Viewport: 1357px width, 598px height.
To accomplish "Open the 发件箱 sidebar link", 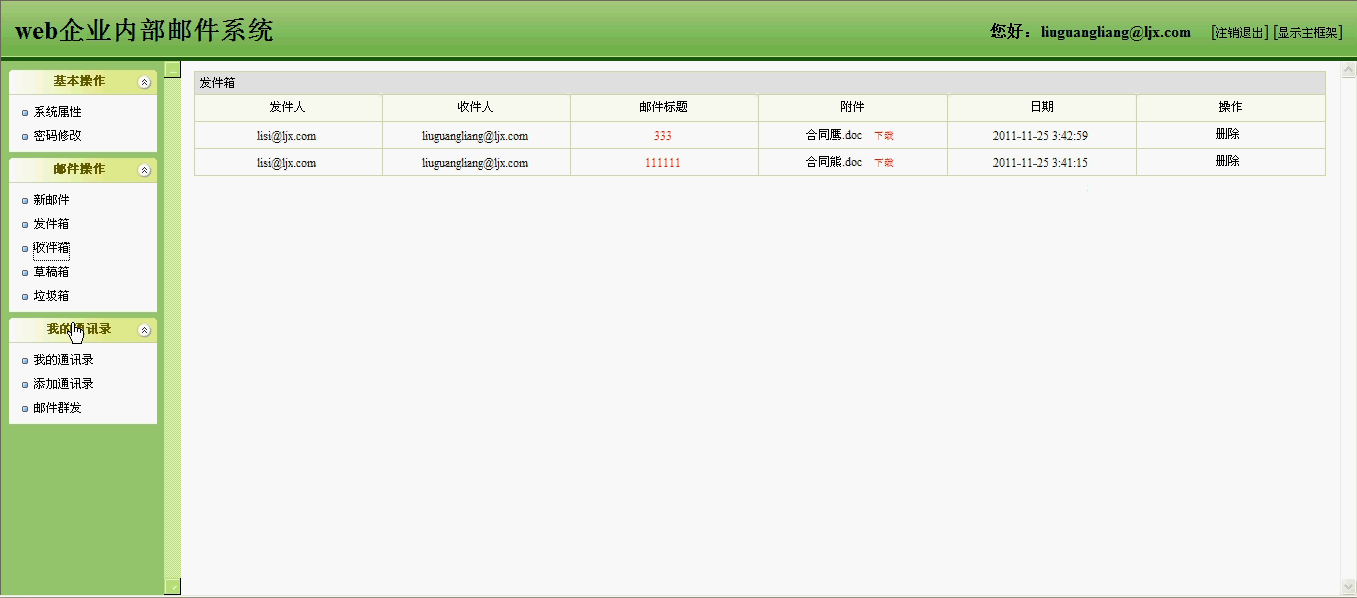I will coord(51,224).
